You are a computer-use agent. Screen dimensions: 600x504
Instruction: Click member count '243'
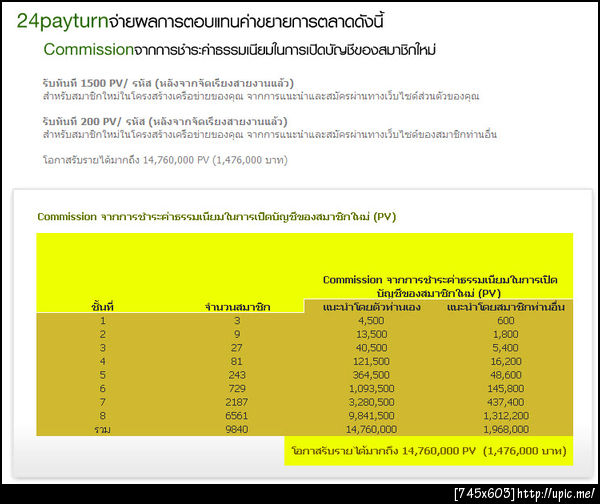pyautogui.click(x=237, y=375)
